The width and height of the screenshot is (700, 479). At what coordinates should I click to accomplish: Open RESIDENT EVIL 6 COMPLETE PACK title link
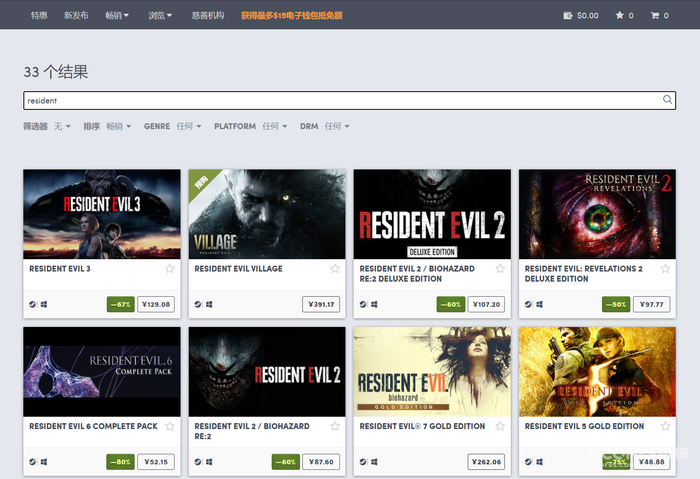click(x=93, y=426)
